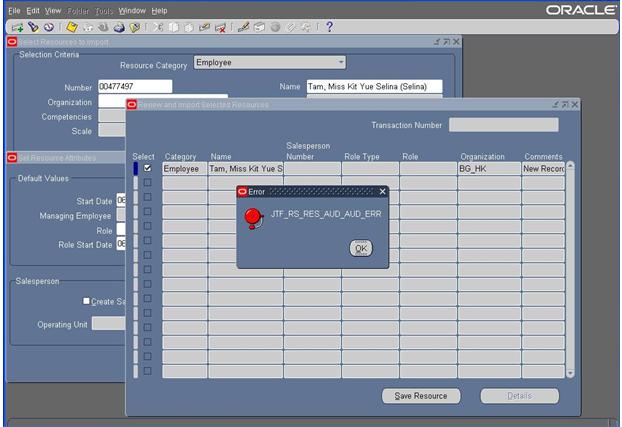The image size is (622, 427).
Task: Open the Show Navigator toolbar icon
Action: point(49,27)
